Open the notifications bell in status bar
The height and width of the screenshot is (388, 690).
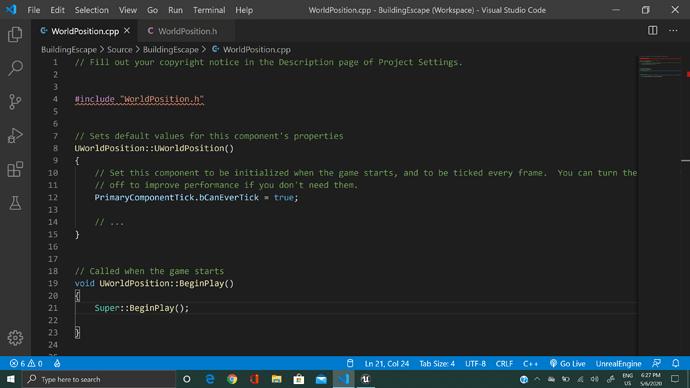coord(675,363)
